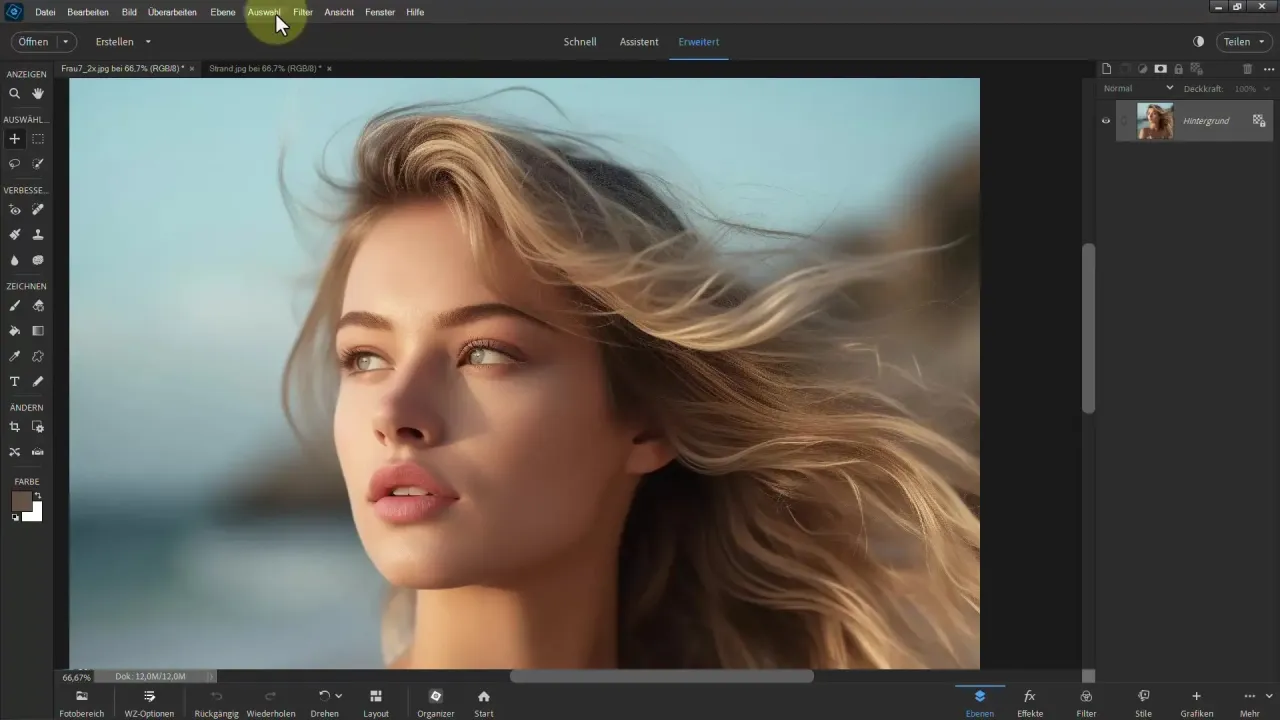This screenshot has height=720, width=1280.
Task: Open the Organizer from the bottom bar
Action: [x=436, y=703]
